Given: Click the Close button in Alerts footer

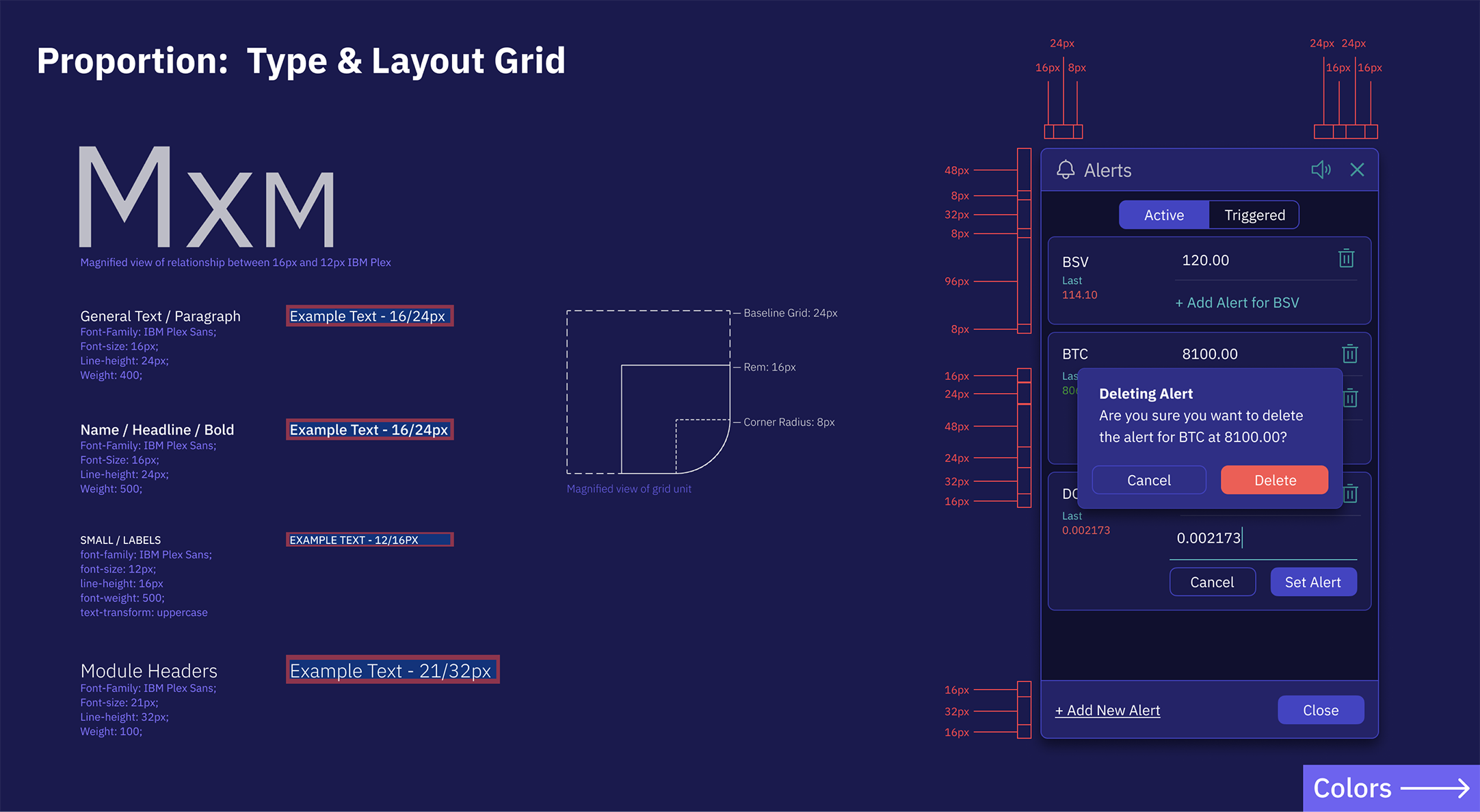Looking at the screenshot, I should [1321, 710].
